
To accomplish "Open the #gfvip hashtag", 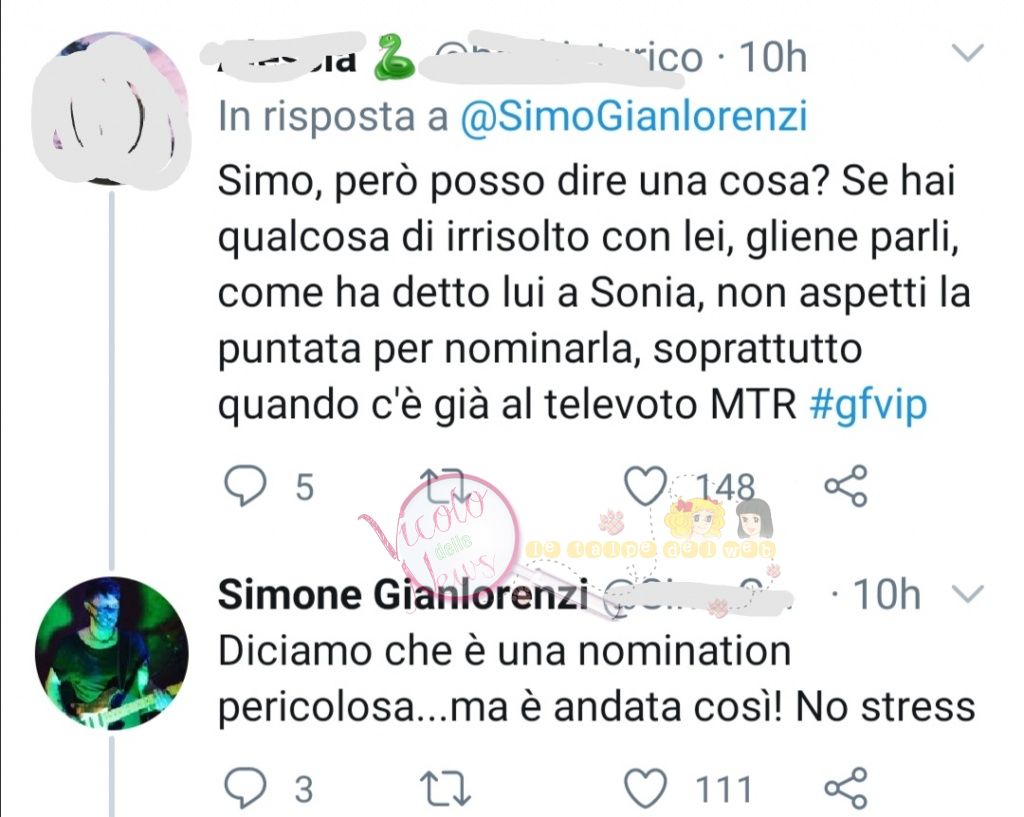I will click(x=868, y=404).
